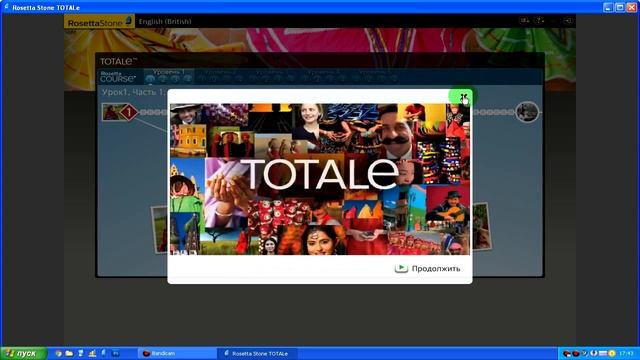Select the Уровень 1 level tab

coord(169,76)
